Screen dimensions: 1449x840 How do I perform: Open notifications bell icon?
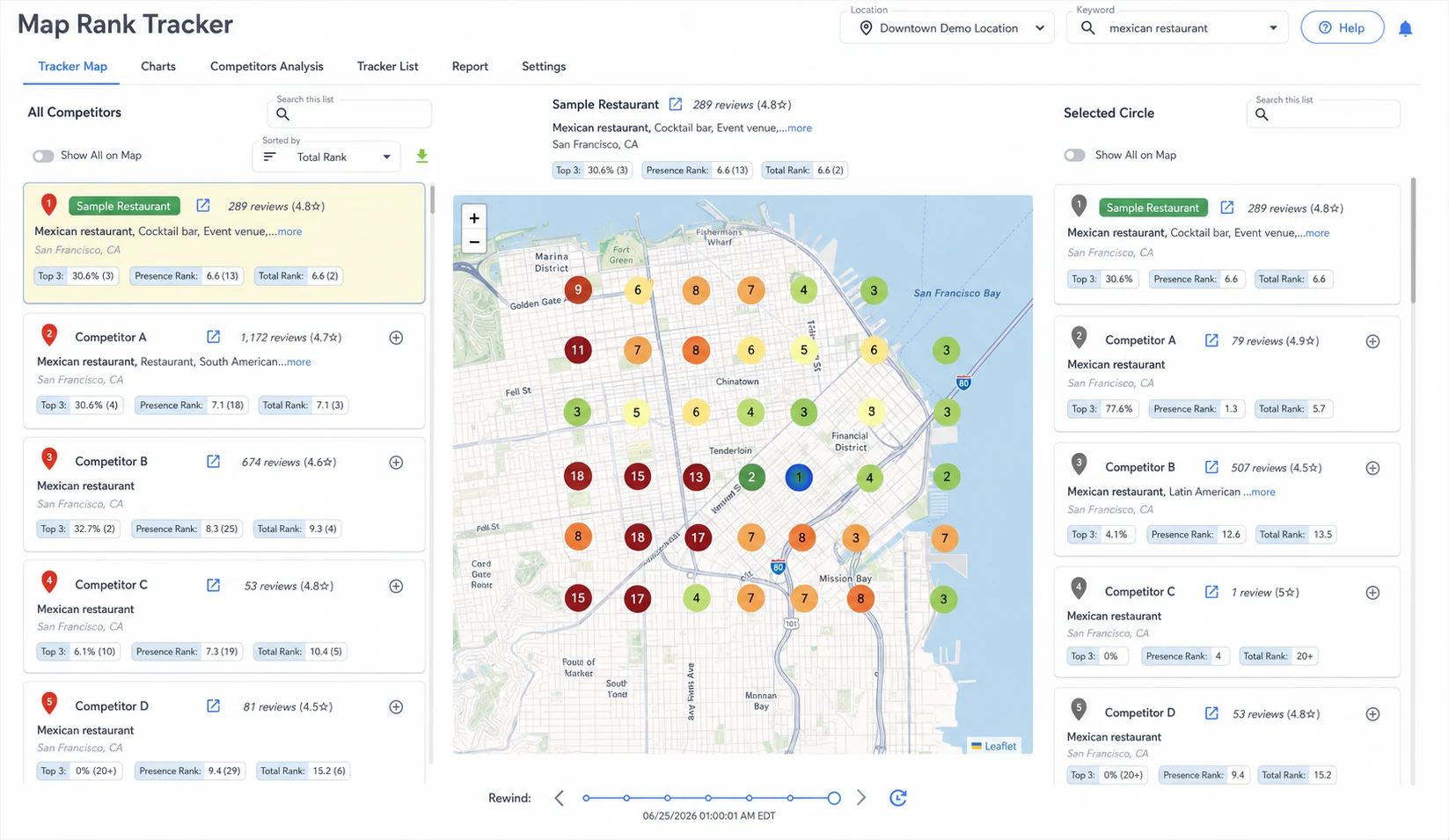1405,28
